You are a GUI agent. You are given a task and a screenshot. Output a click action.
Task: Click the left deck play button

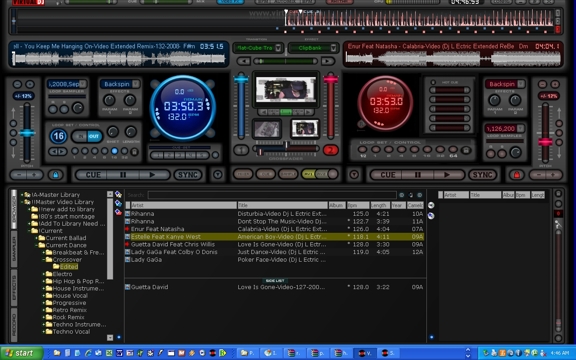tap(153, 175)
